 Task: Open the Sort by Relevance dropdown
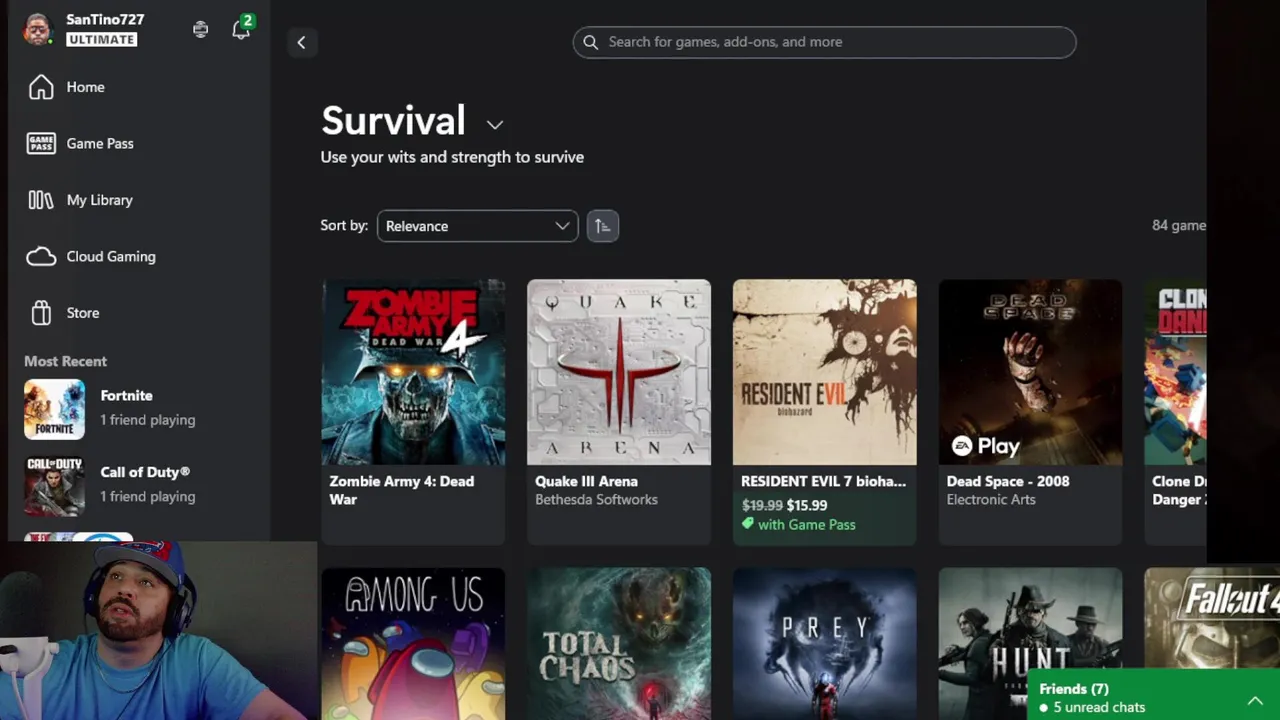click(x=477, y=226)
